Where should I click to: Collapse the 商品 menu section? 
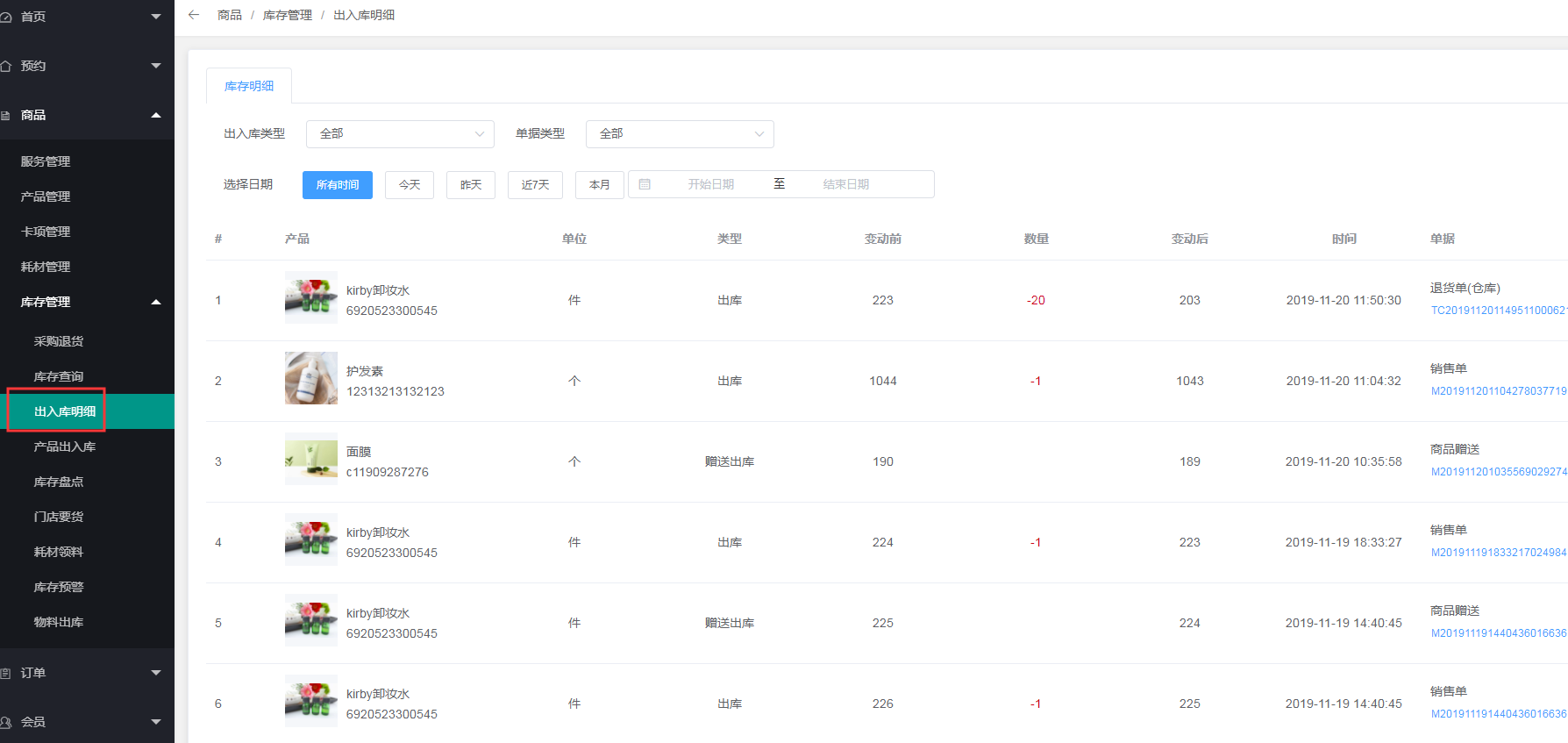coord(156,115)
